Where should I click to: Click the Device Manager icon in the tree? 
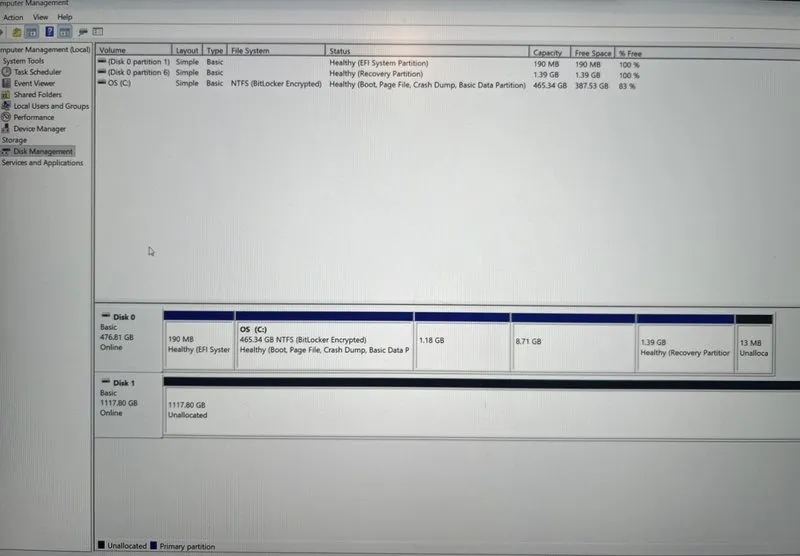[x=6, y=129]
